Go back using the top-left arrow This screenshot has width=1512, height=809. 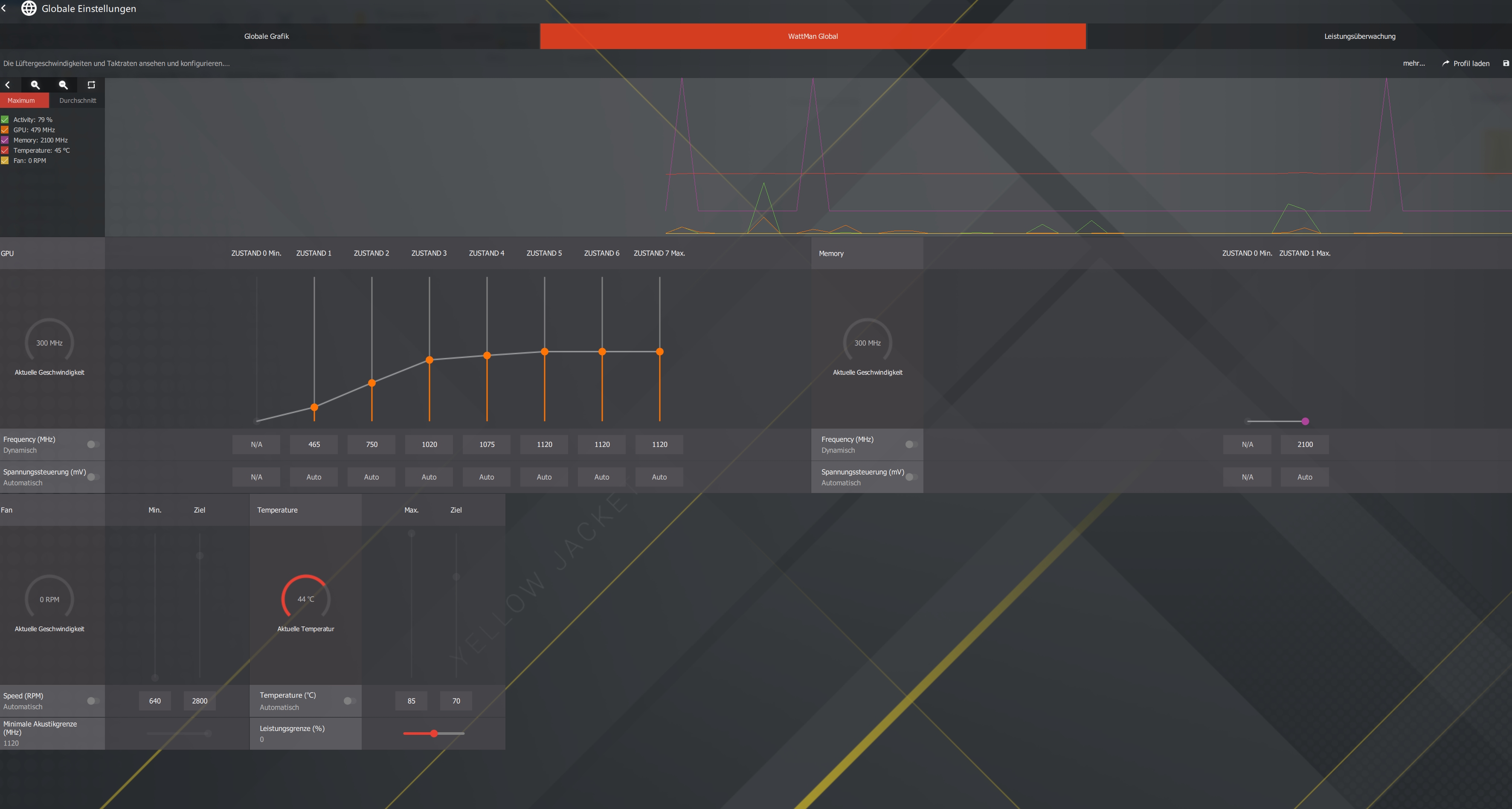tap(4, 8)
